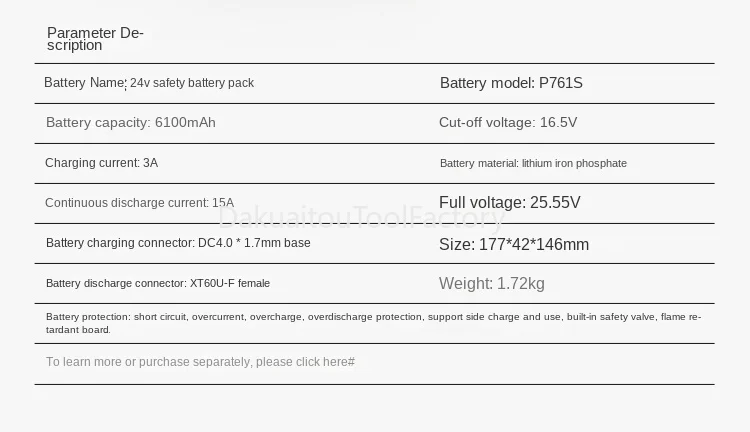Select the Battery charging connector DC4.0 line
Screen dimensions: 750x432
pyautogui.click(x=178, y=243)
